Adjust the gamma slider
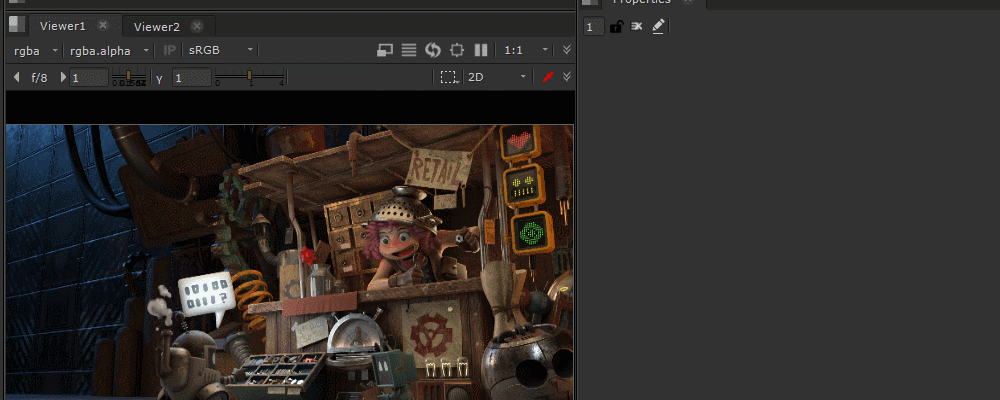Screen dimensions: 1000x400 249,78
